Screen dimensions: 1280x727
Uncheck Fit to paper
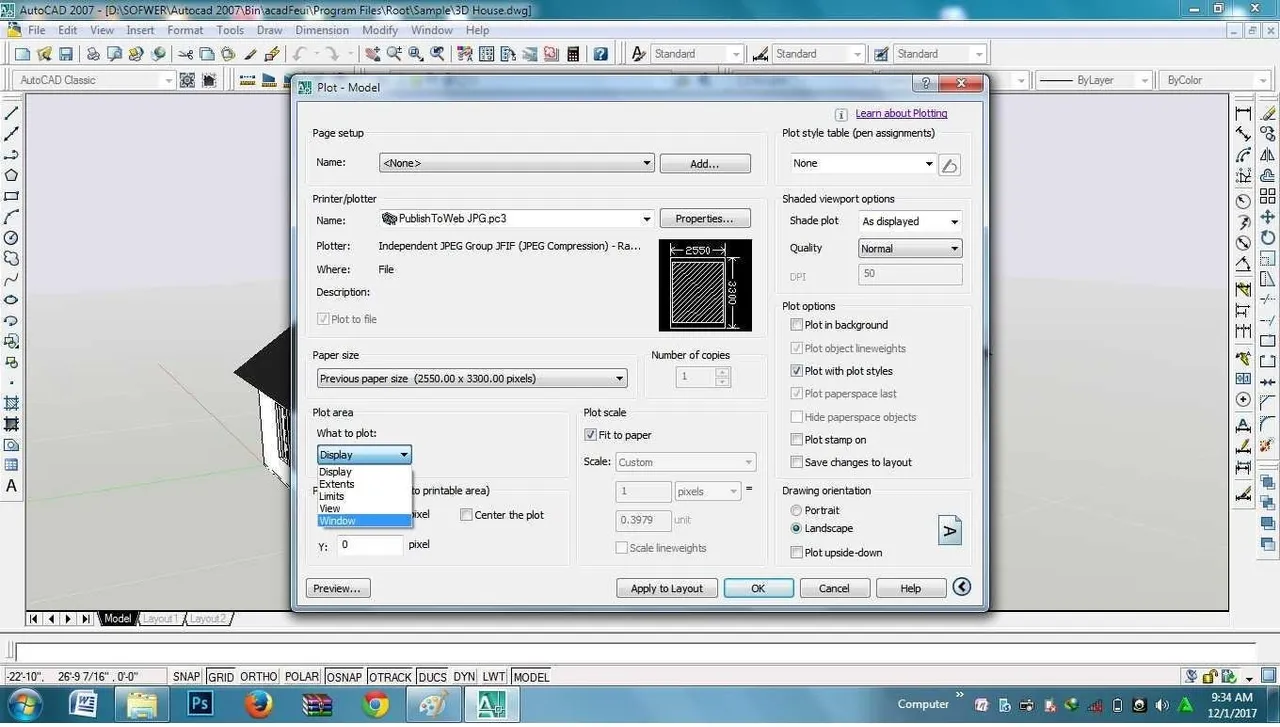[590, 435]
